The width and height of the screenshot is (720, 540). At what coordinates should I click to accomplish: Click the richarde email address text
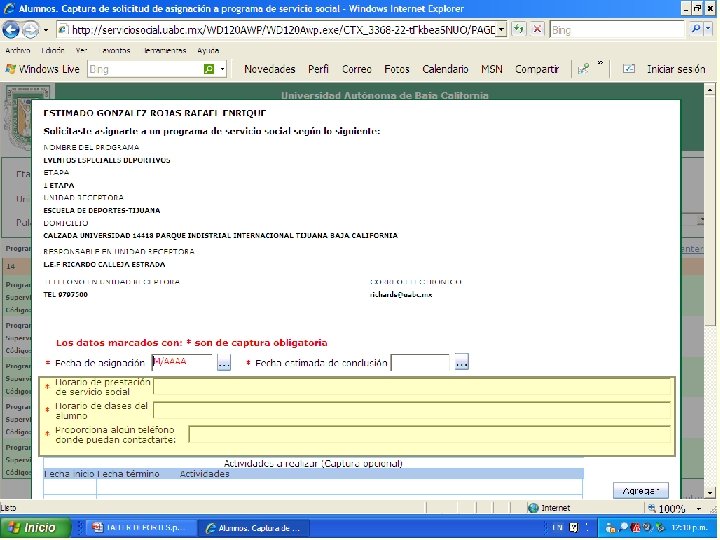[x=401, y=295]
